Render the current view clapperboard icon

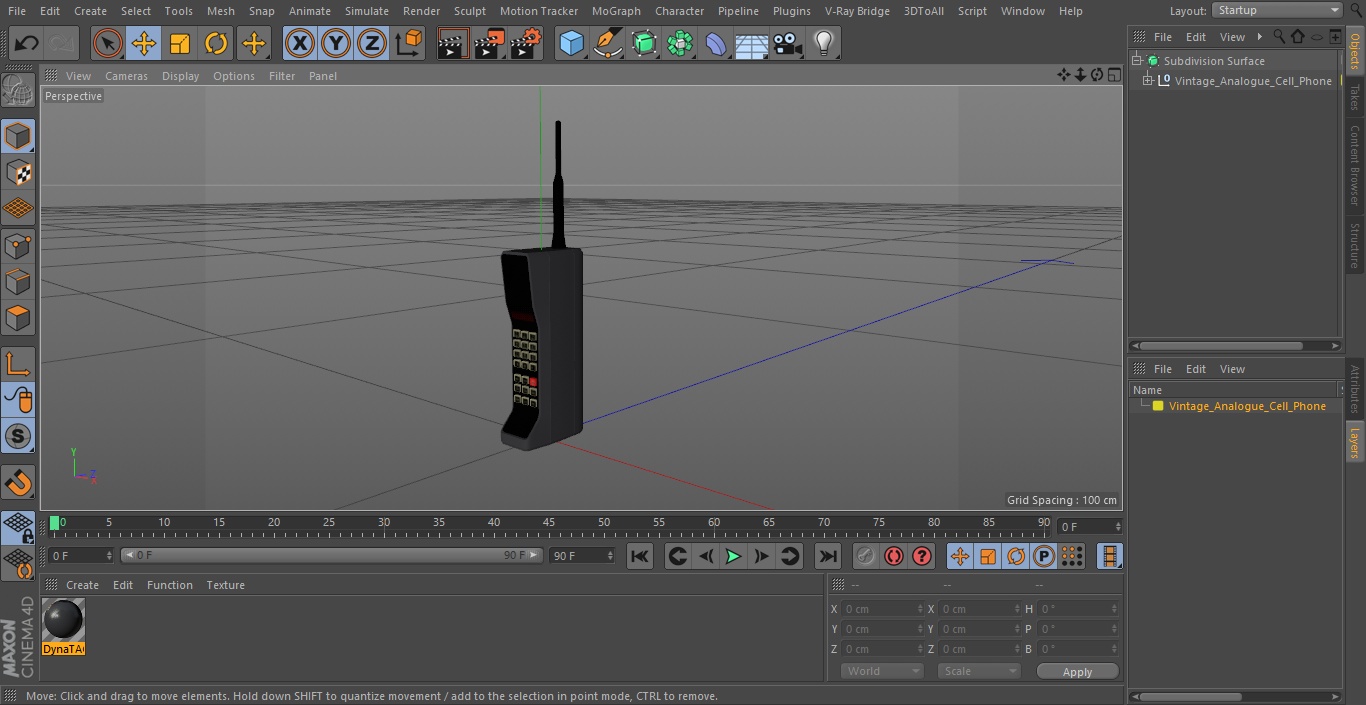[453, 43]
